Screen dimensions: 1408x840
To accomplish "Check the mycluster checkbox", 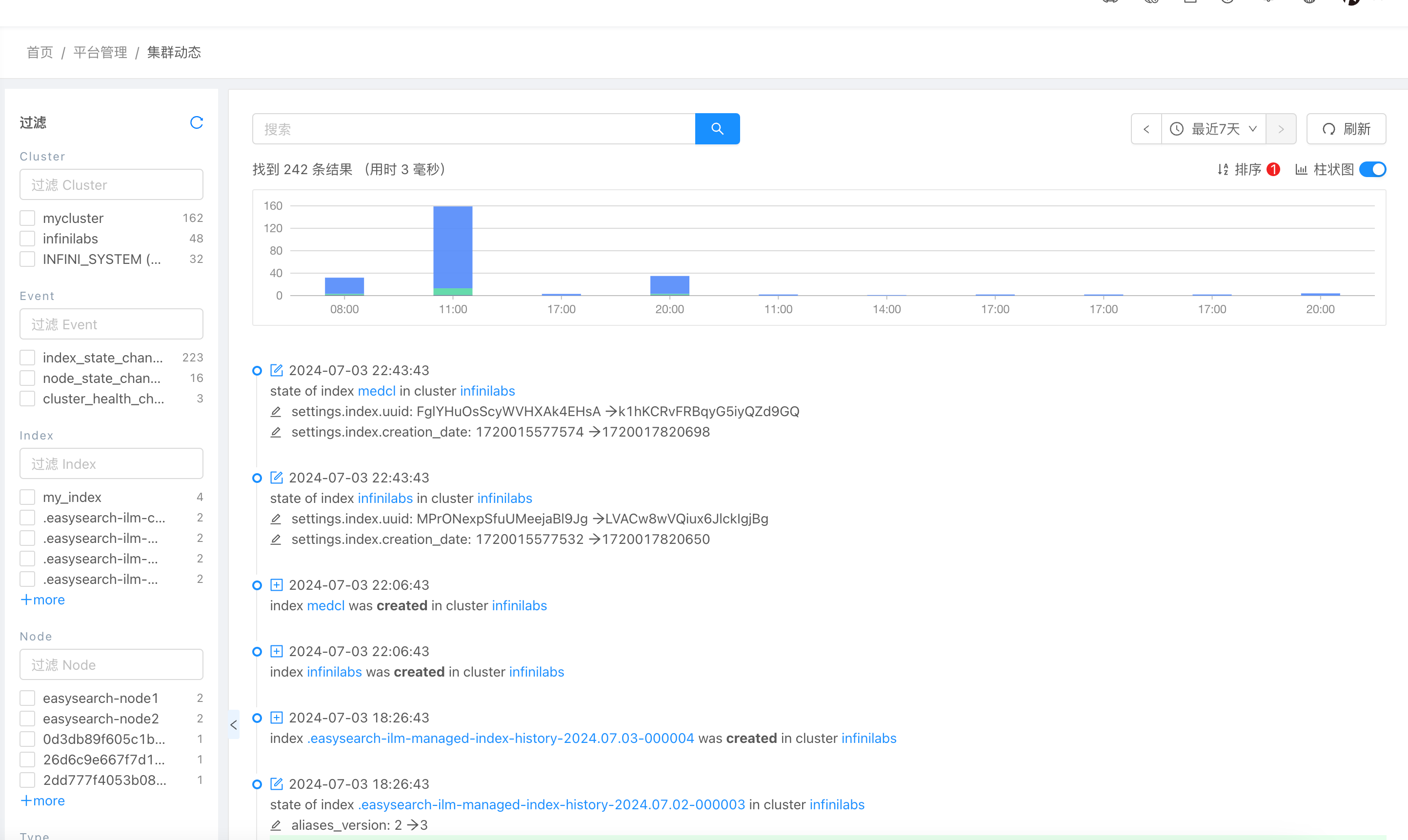I will 27,218.
